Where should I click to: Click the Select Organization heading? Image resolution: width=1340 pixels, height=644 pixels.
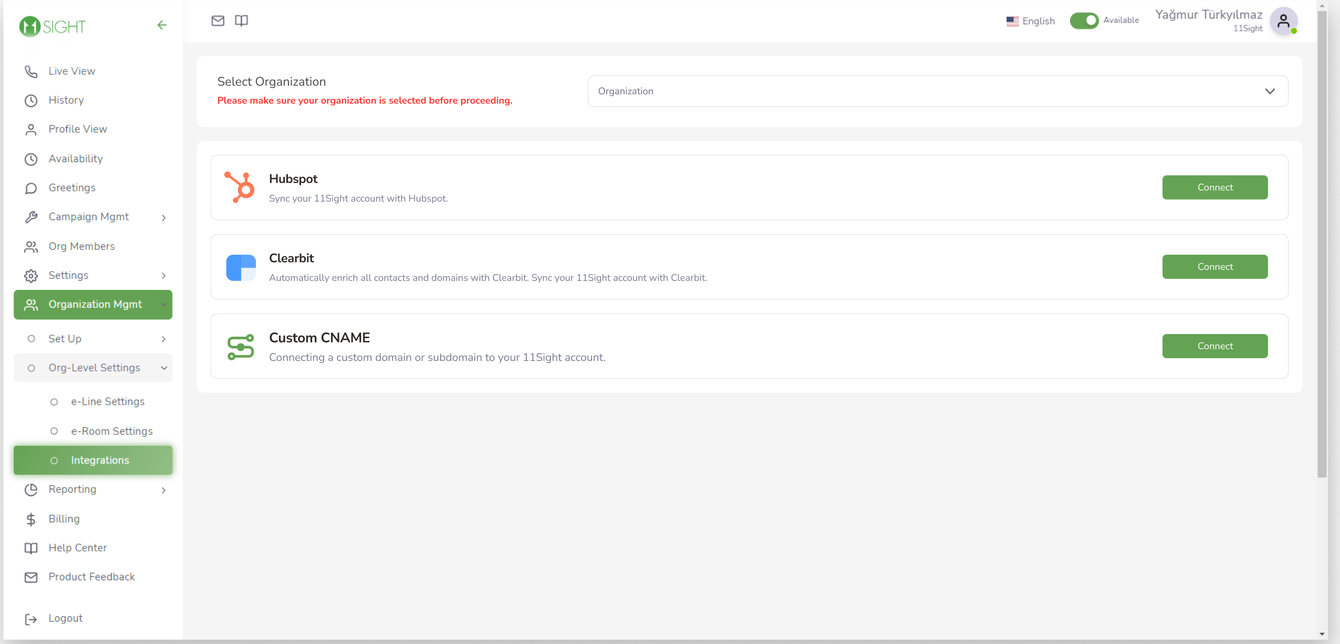point(272,82)
